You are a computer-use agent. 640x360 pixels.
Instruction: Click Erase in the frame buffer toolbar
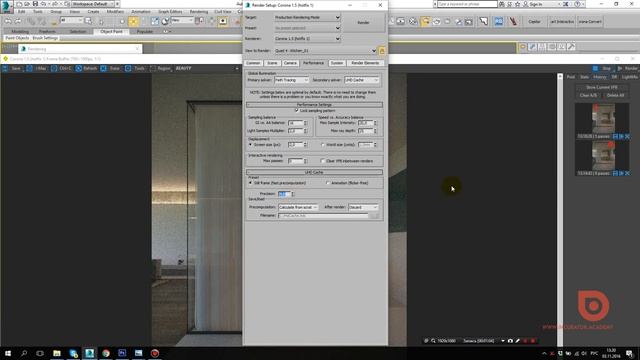click(111, 68)
